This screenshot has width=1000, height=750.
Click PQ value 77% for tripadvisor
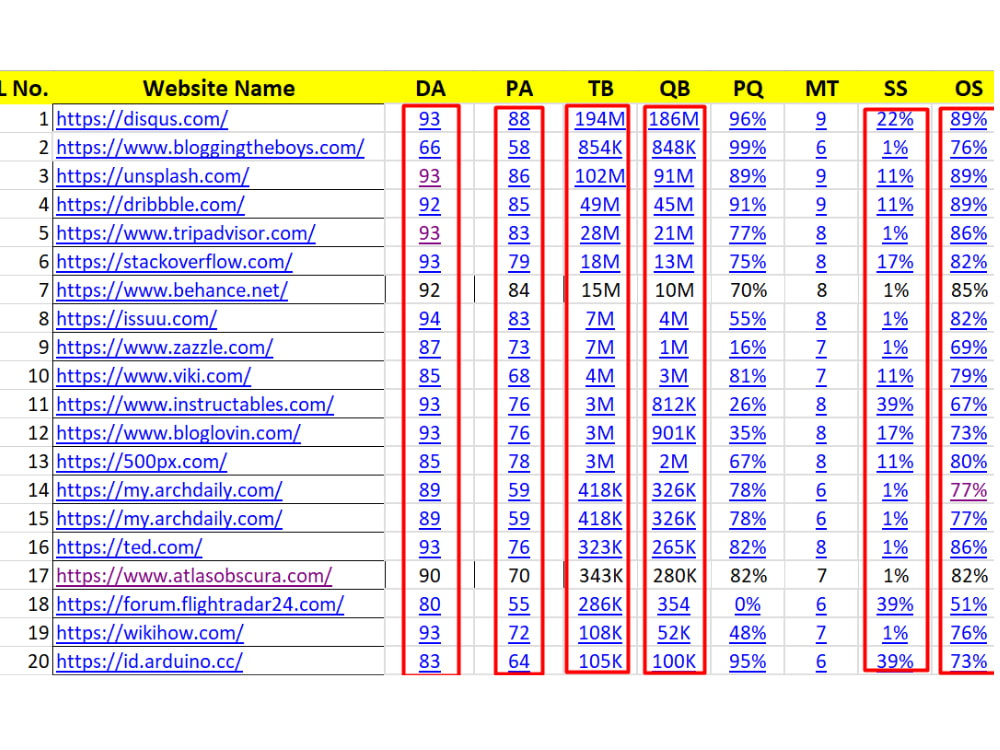[747, 233]
